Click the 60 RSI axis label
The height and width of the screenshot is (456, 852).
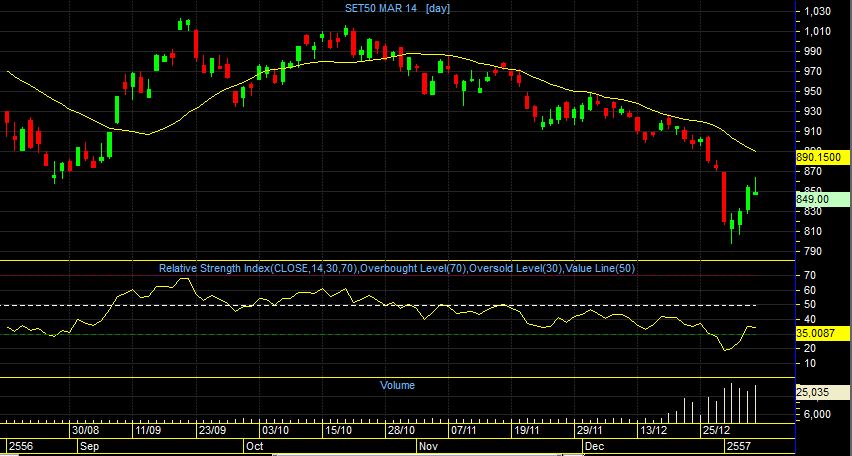point(810,291)
